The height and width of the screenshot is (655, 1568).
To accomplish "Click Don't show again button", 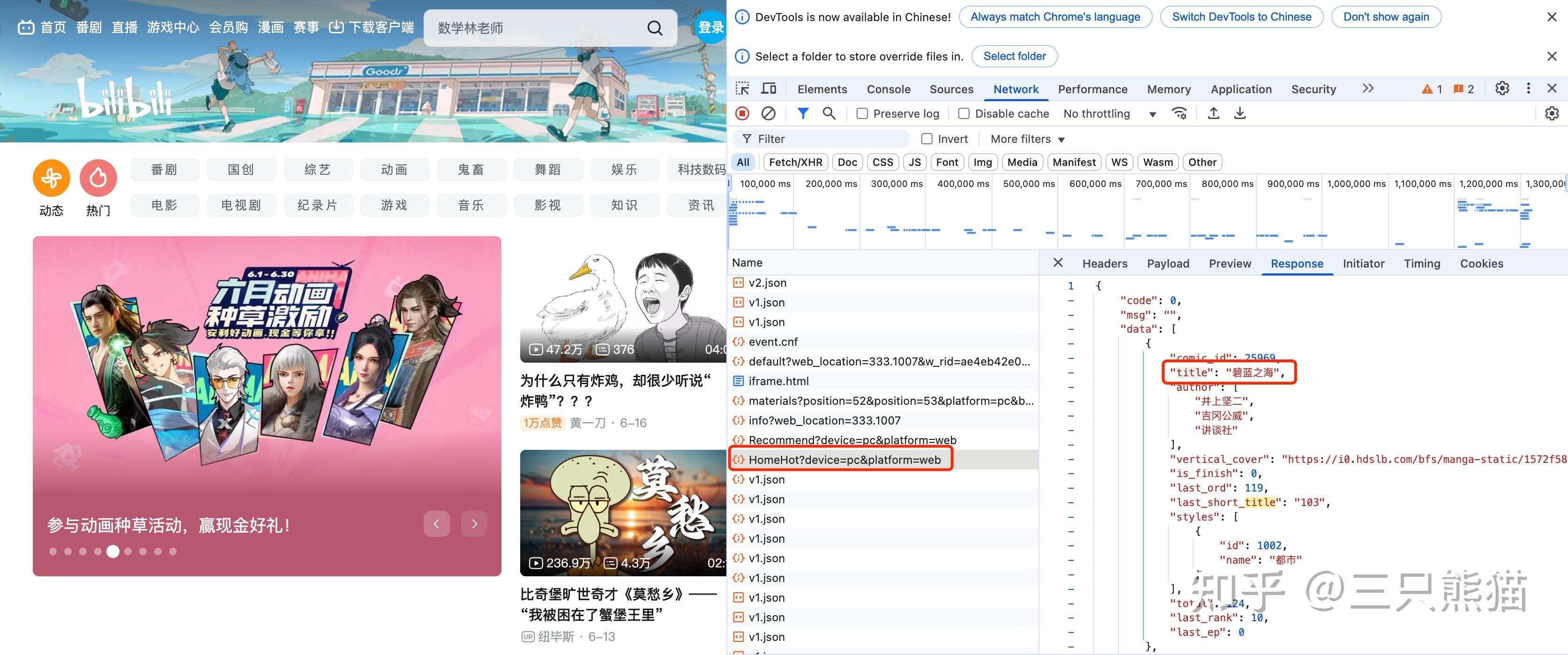I will [x=1385, y=17].
